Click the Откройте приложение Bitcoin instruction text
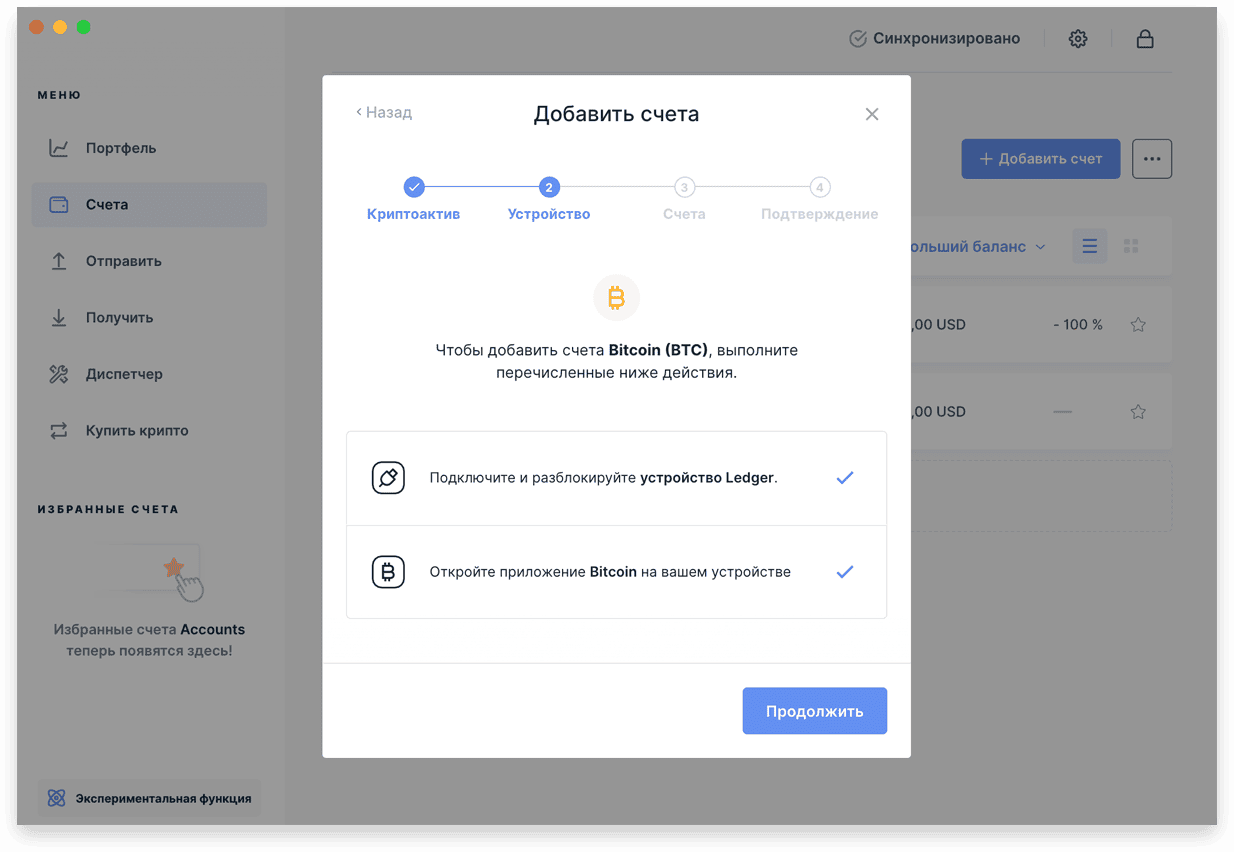 [610, 572]
